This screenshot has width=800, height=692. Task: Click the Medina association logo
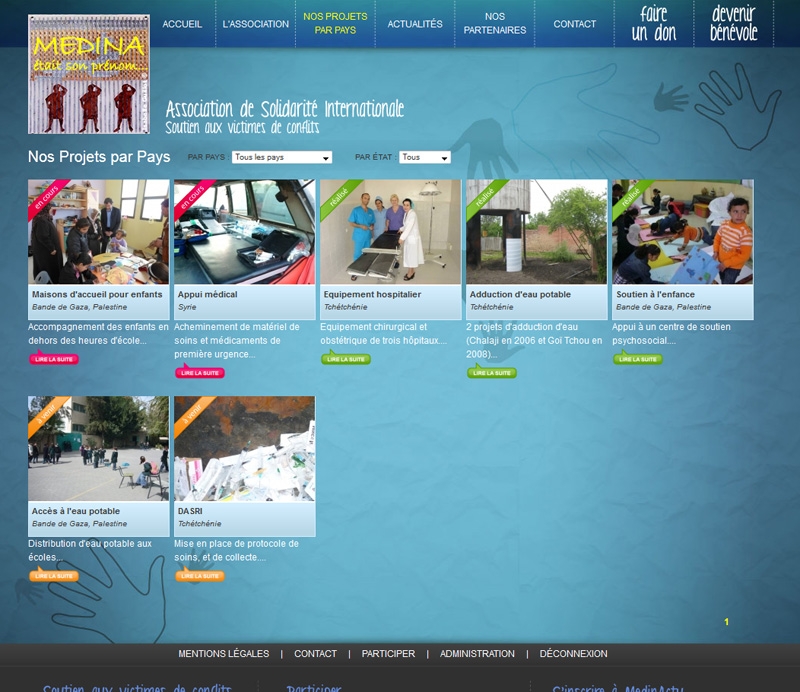click(x=89, y=75)
